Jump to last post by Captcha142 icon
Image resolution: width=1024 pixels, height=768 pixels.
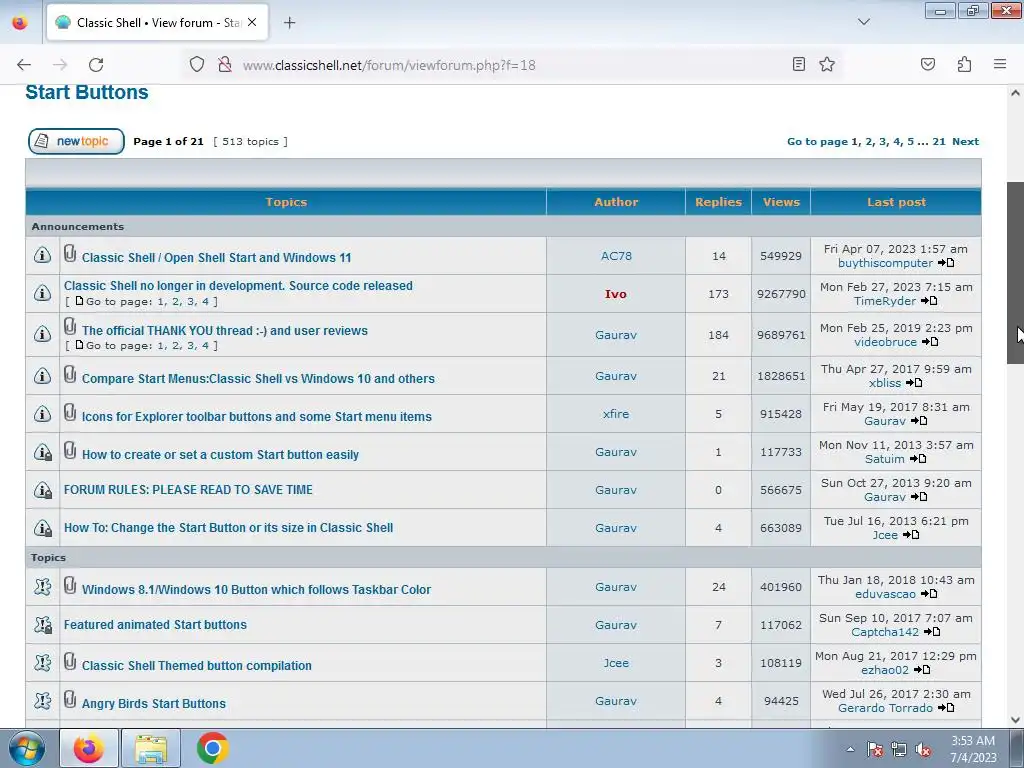932,632
